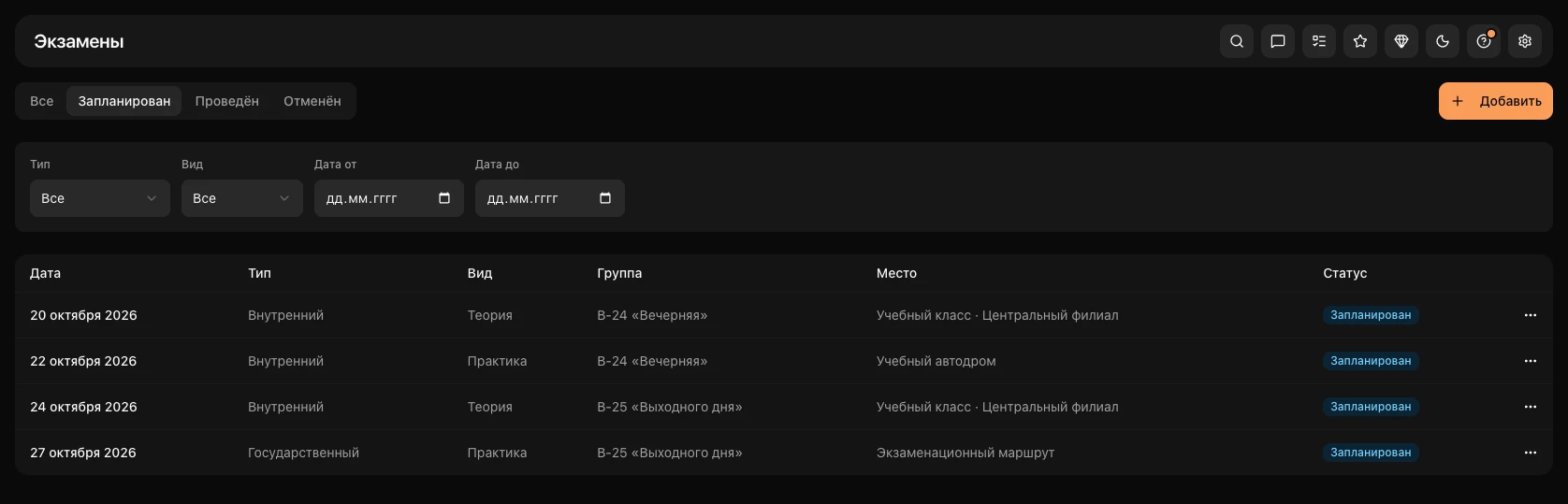Click the Дата column header

(45, 273)
